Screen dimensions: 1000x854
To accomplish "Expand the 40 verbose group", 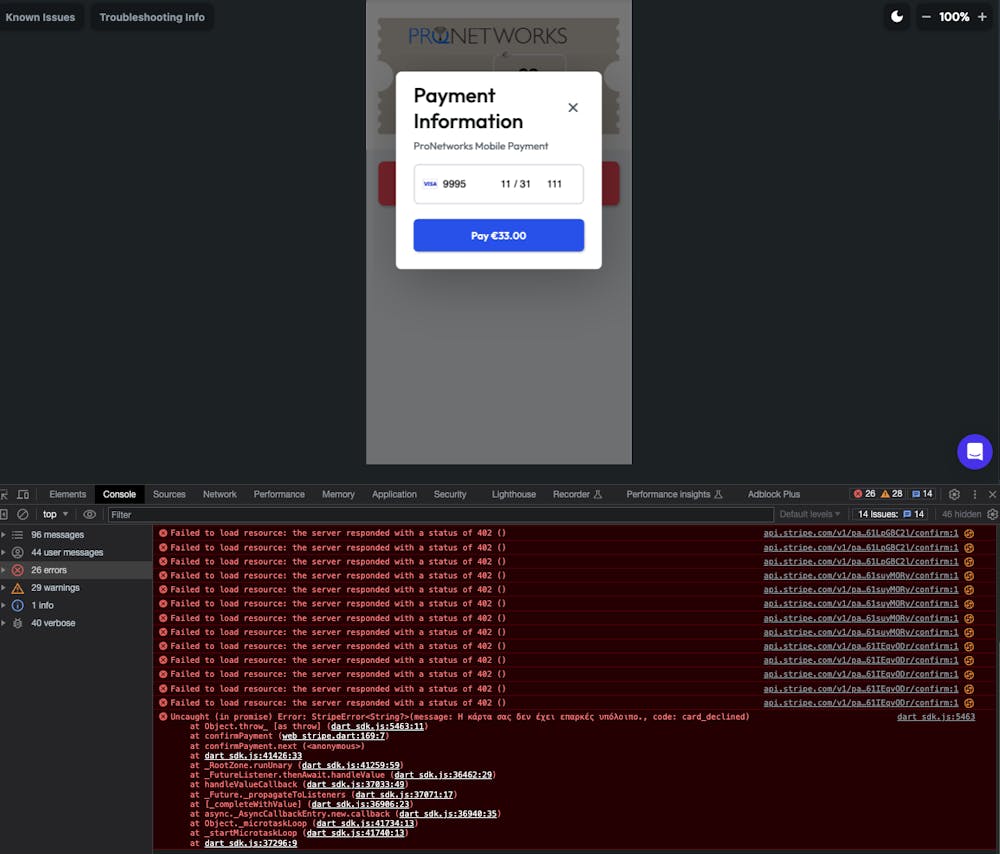I will 4,623.
